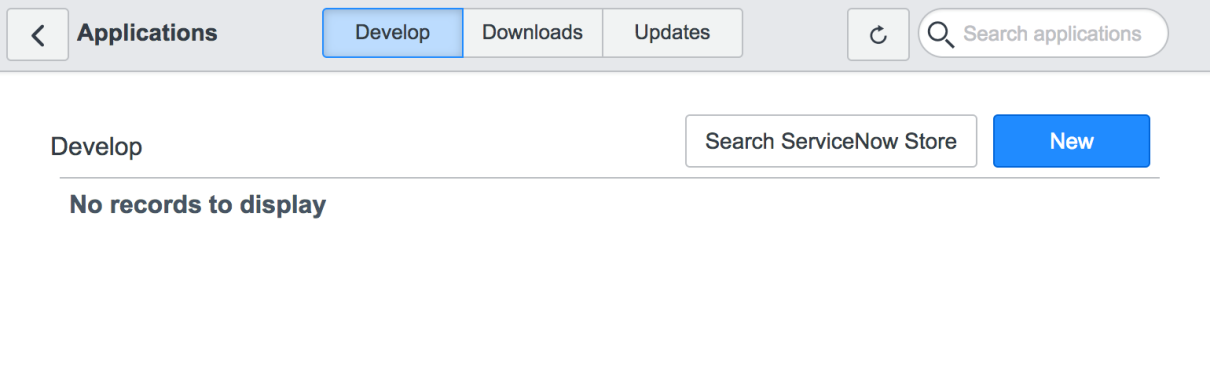This screenshot has height=365, width=1210.
Task: Focus the Search applications input field
Action: 1043,34
